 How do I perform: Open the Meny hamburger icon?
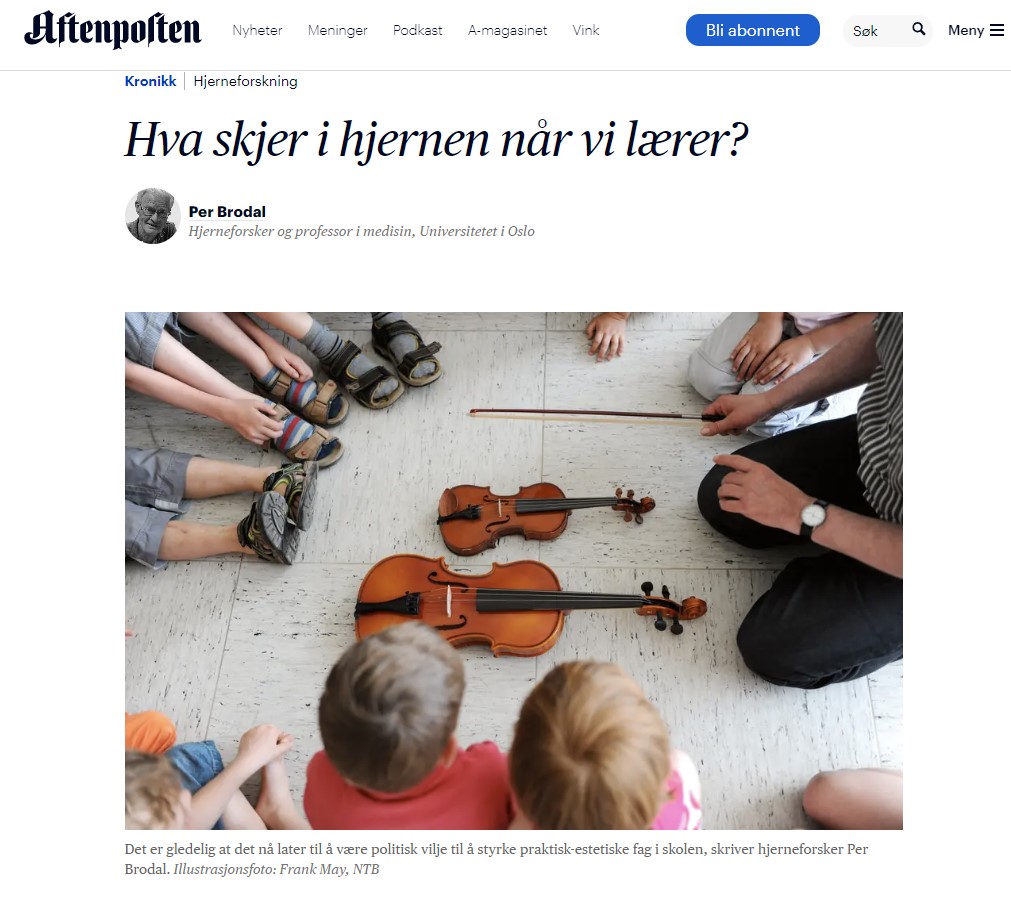pos(997,30)
